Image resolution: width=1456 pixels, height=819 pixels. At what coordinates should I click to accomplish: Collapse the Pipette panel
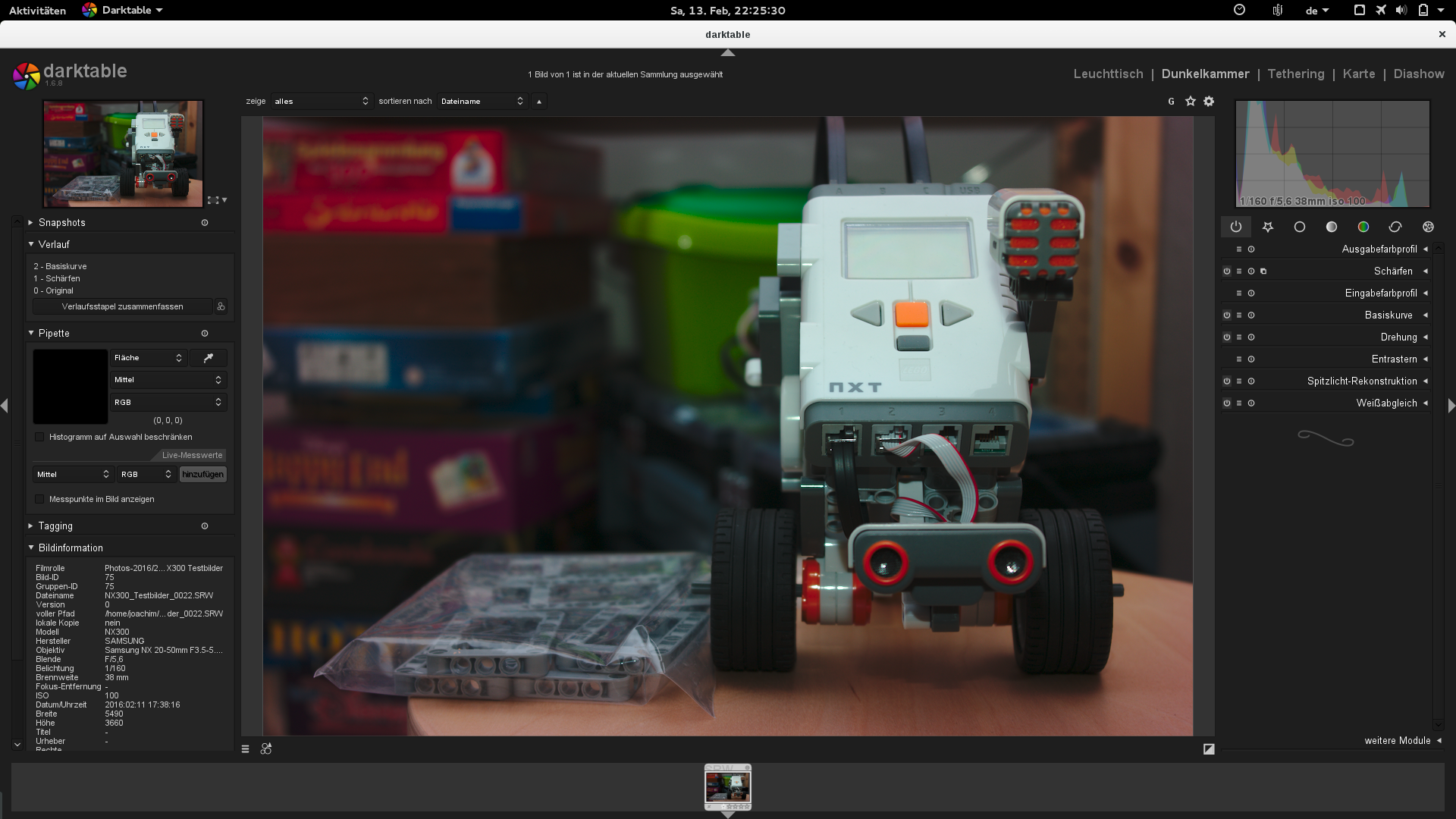31,334
